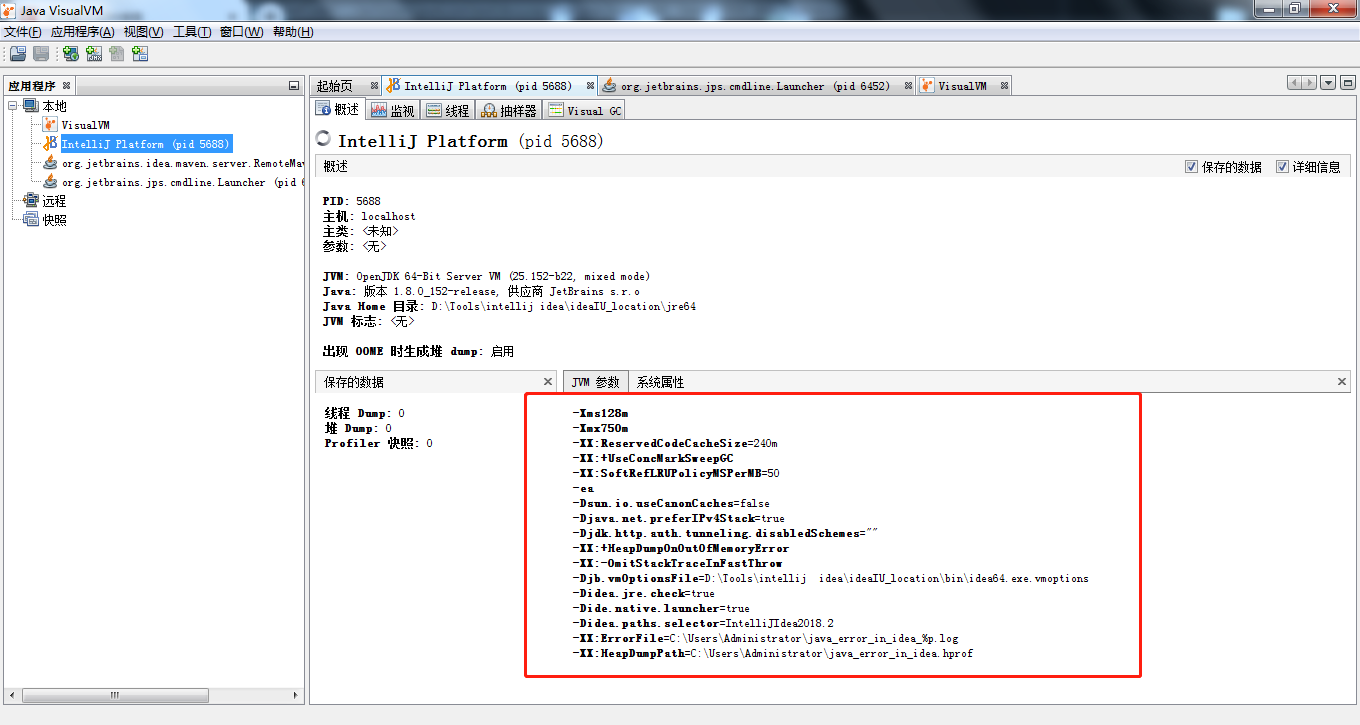Image resolution: width=1360 pixels, height=725 pixels.
Task: Click the 线程 Dump: 0 text
Action: pos(365,413)
